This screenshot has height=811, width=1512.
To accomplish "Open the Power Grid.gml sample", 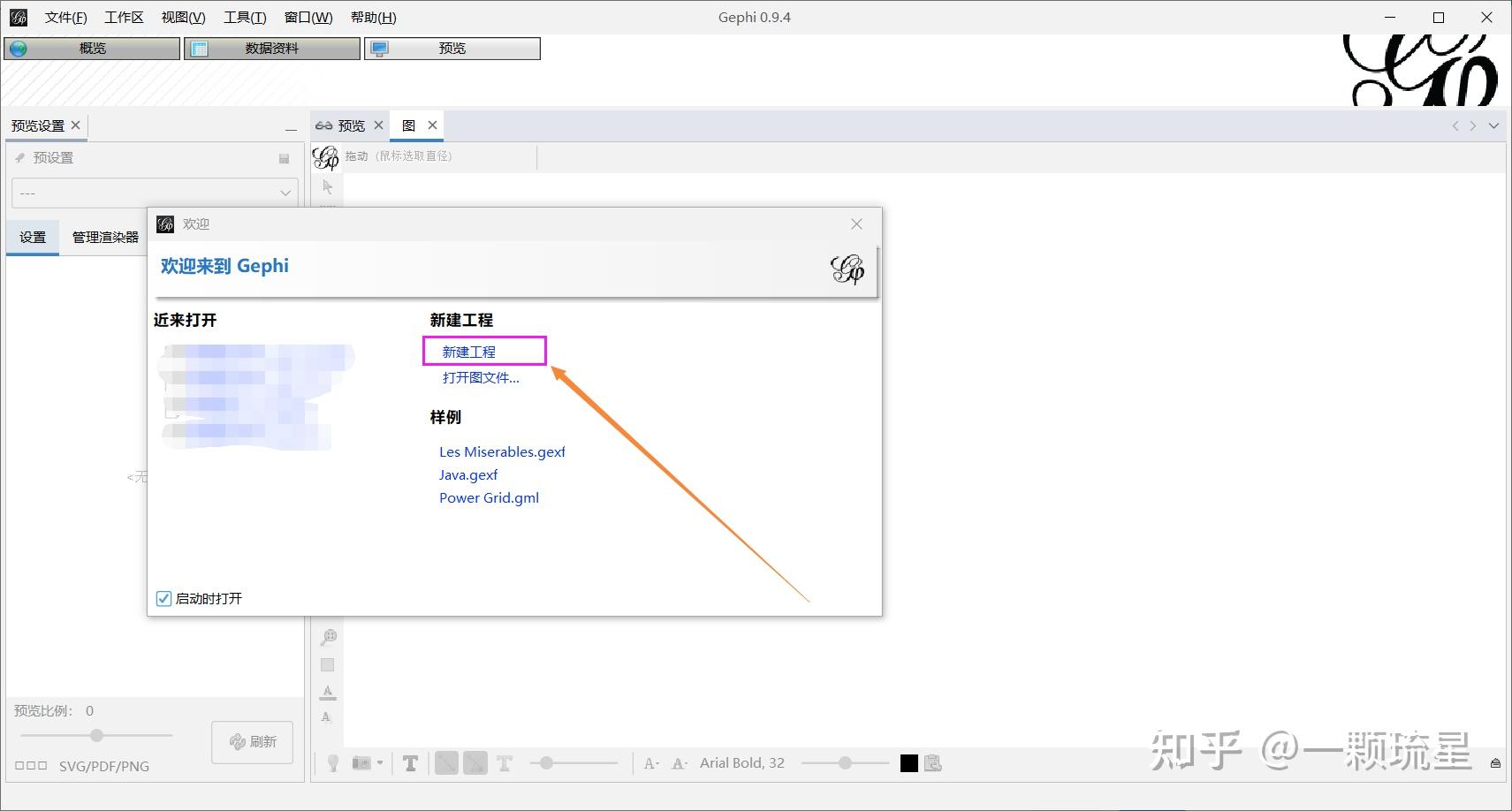I will coord(489,497).
